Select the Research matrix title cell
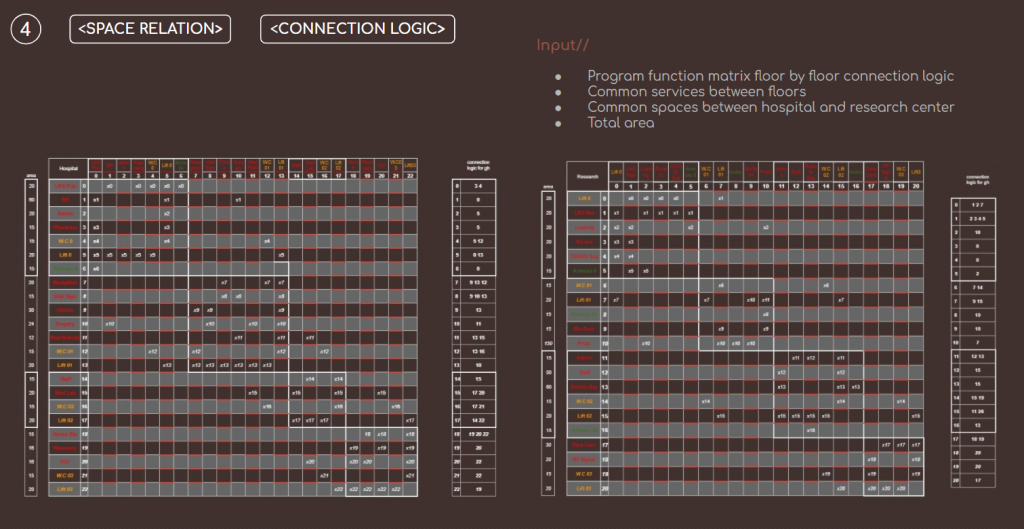This screenshot has height=529, width=1024. [587, 177]
